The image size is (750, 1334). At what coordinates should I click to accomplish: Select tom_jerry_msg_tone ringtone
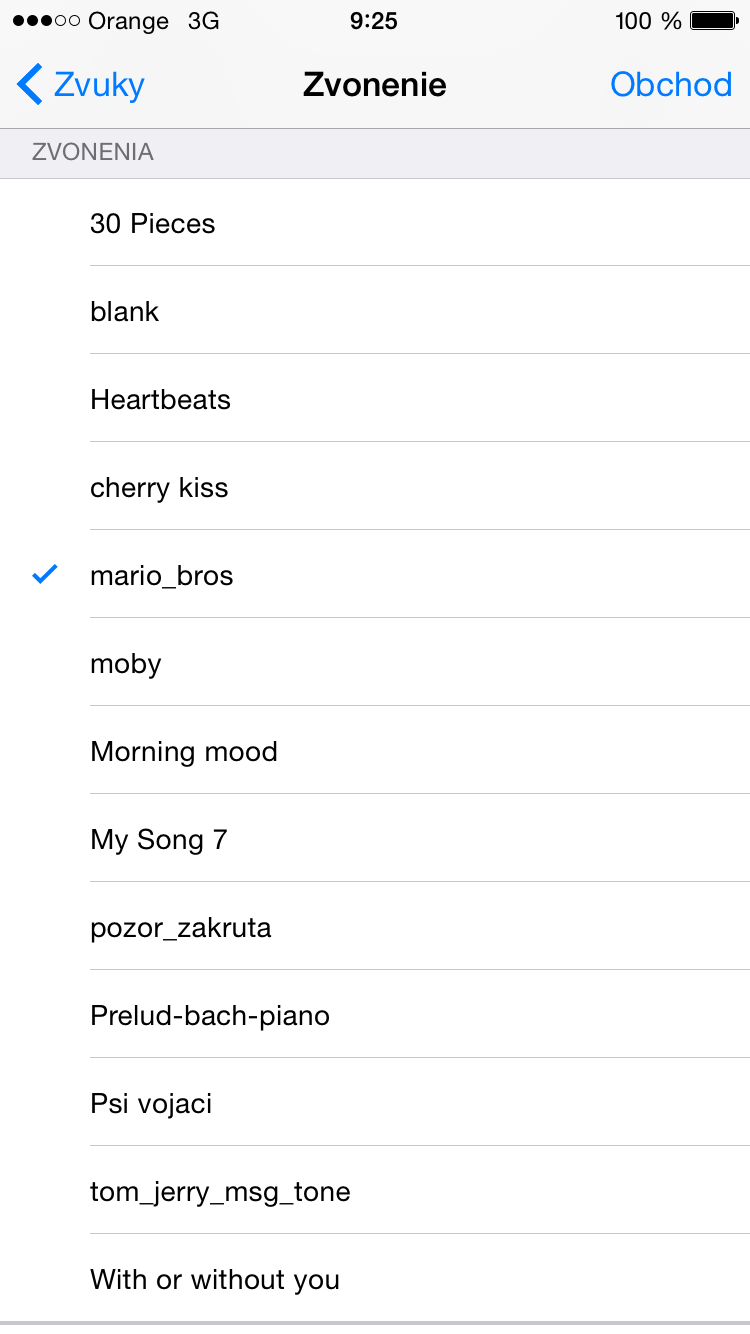coord(375,1191)
